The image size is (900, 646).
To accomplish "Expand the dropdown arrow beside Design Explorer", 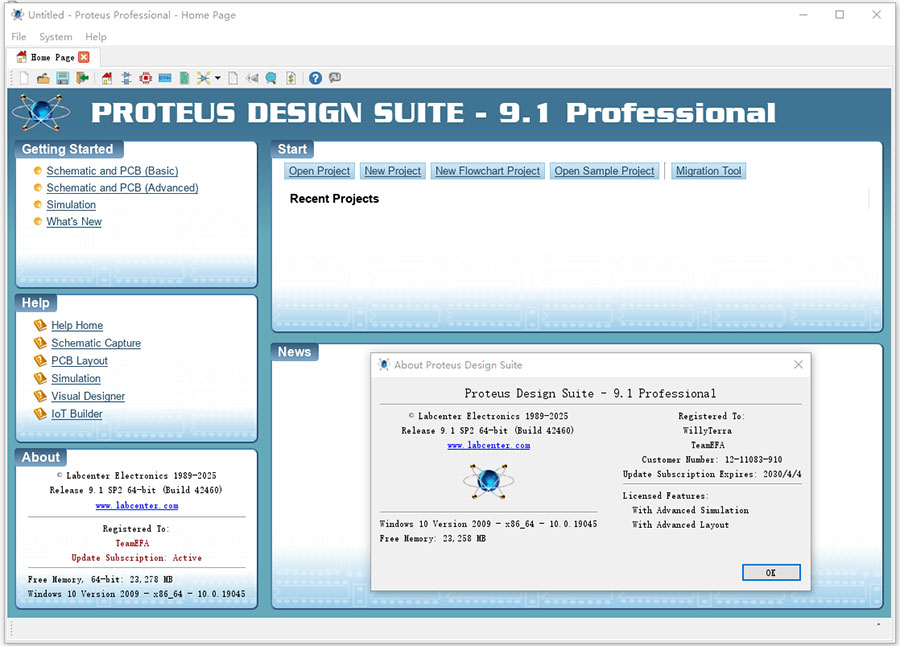I will tap(218, 78).
